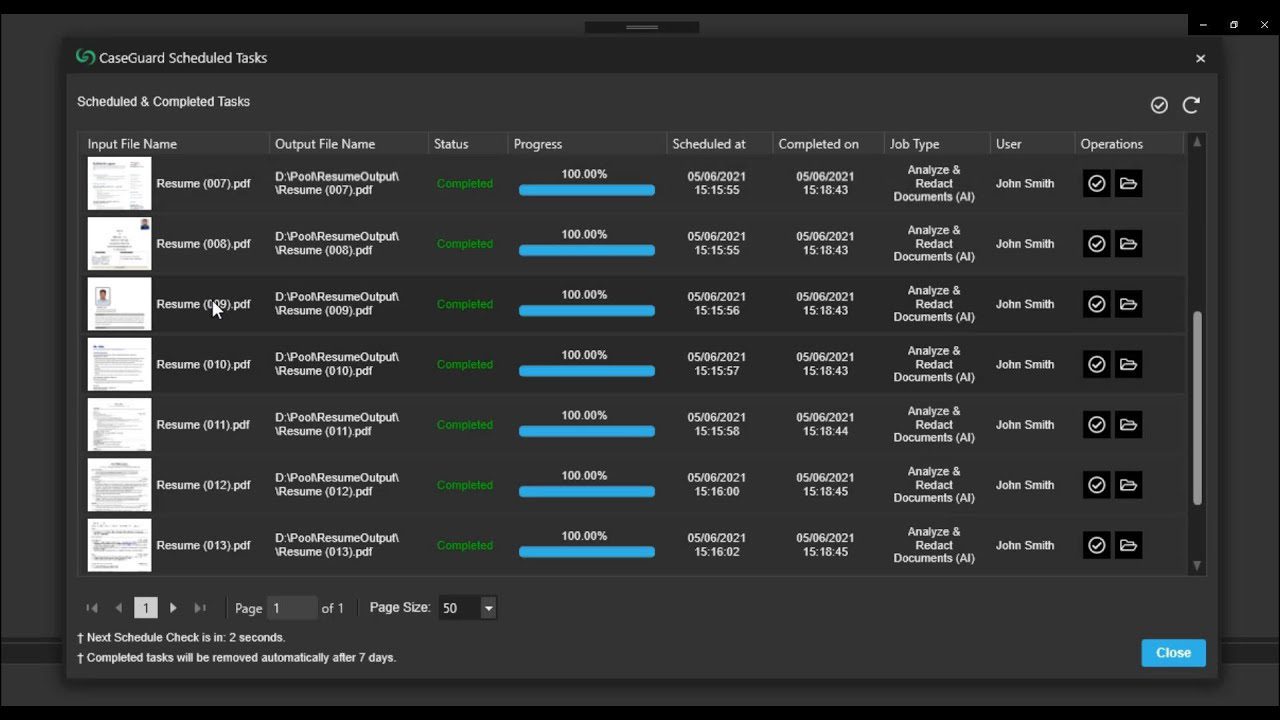Click Completed status of Resume (008).pdf
The width and height of the screenshot is (1280, 720).
point(464,244)
